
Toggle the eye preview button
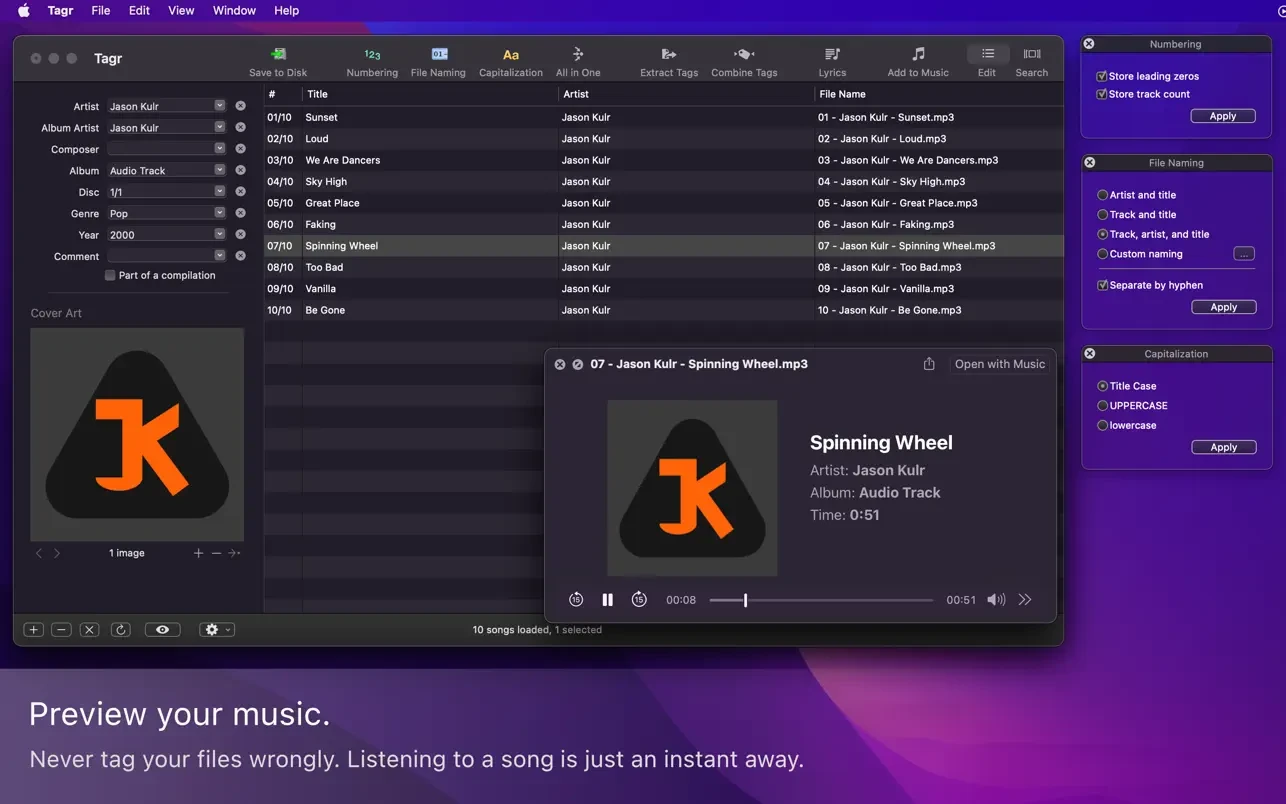162,630
